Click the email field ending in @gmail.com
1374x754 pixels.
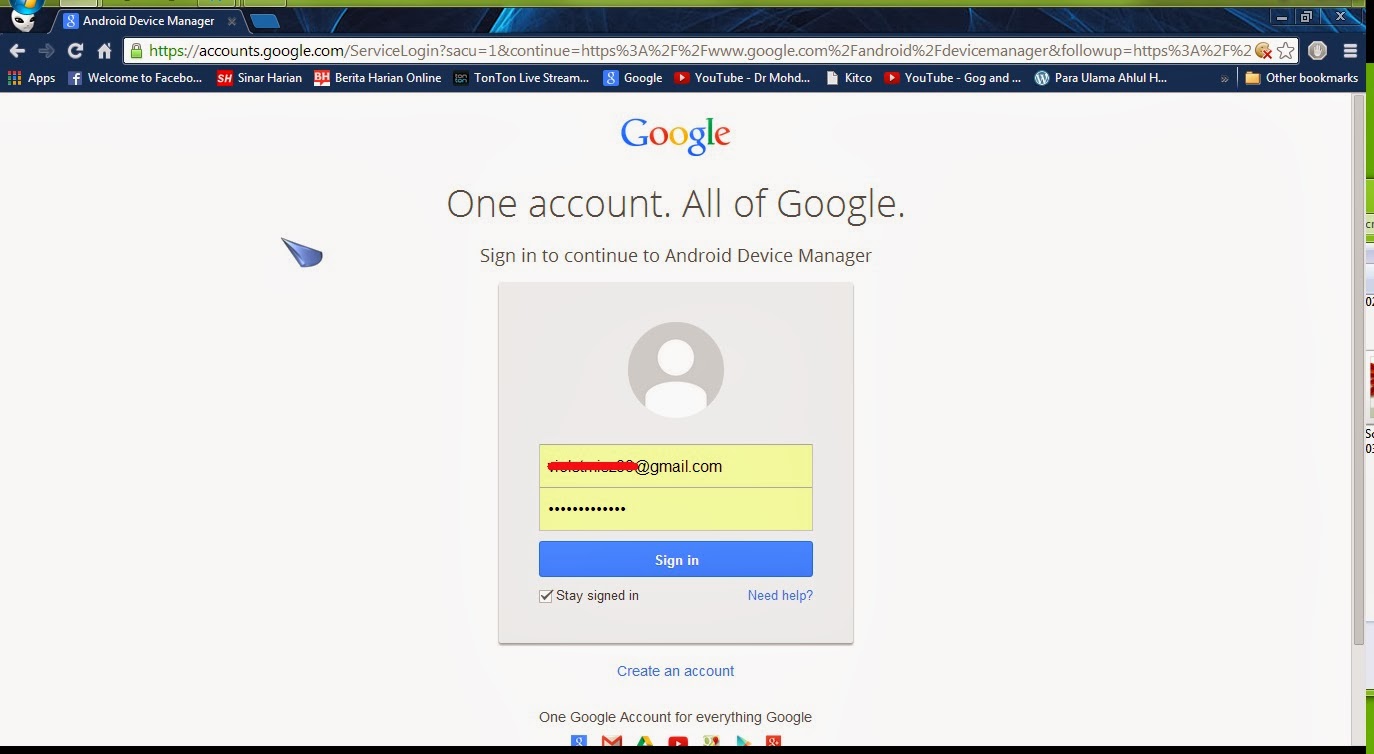[x=676, y=466]
